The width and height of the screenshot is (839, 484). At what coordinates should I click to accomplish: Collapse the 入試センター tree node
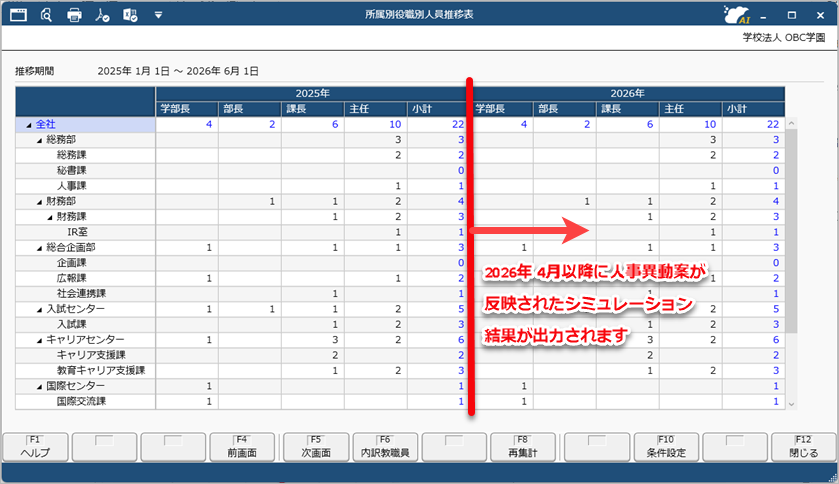click(40, 310)
